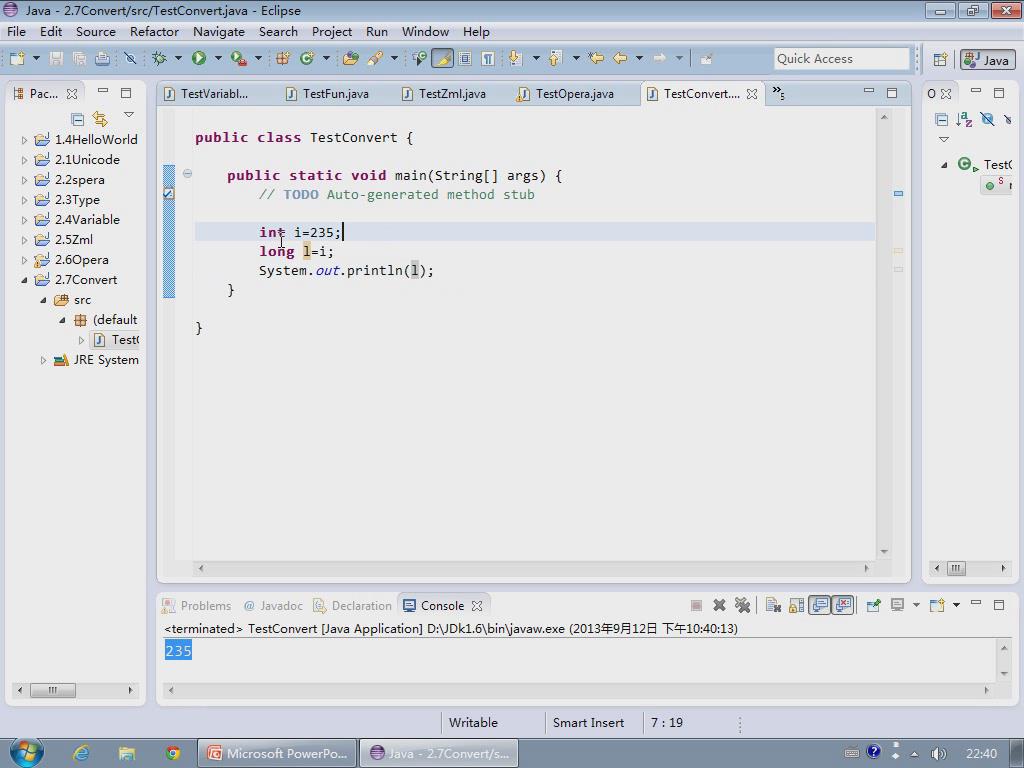Image resolution: width=1024 pixels, height=768 pixels.
Task: Open Internet Explorer from the taskbar
Action: click(x=81, y=753)
